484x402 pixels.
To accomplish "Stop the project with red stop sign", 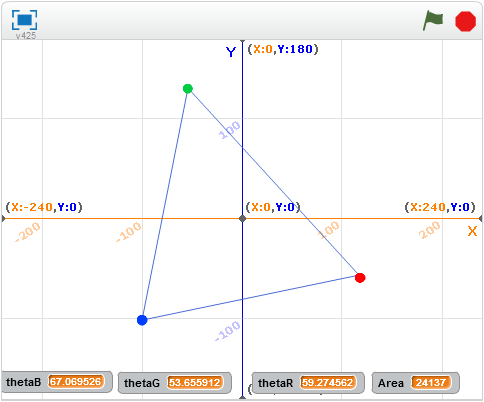I will coord(465,21).
